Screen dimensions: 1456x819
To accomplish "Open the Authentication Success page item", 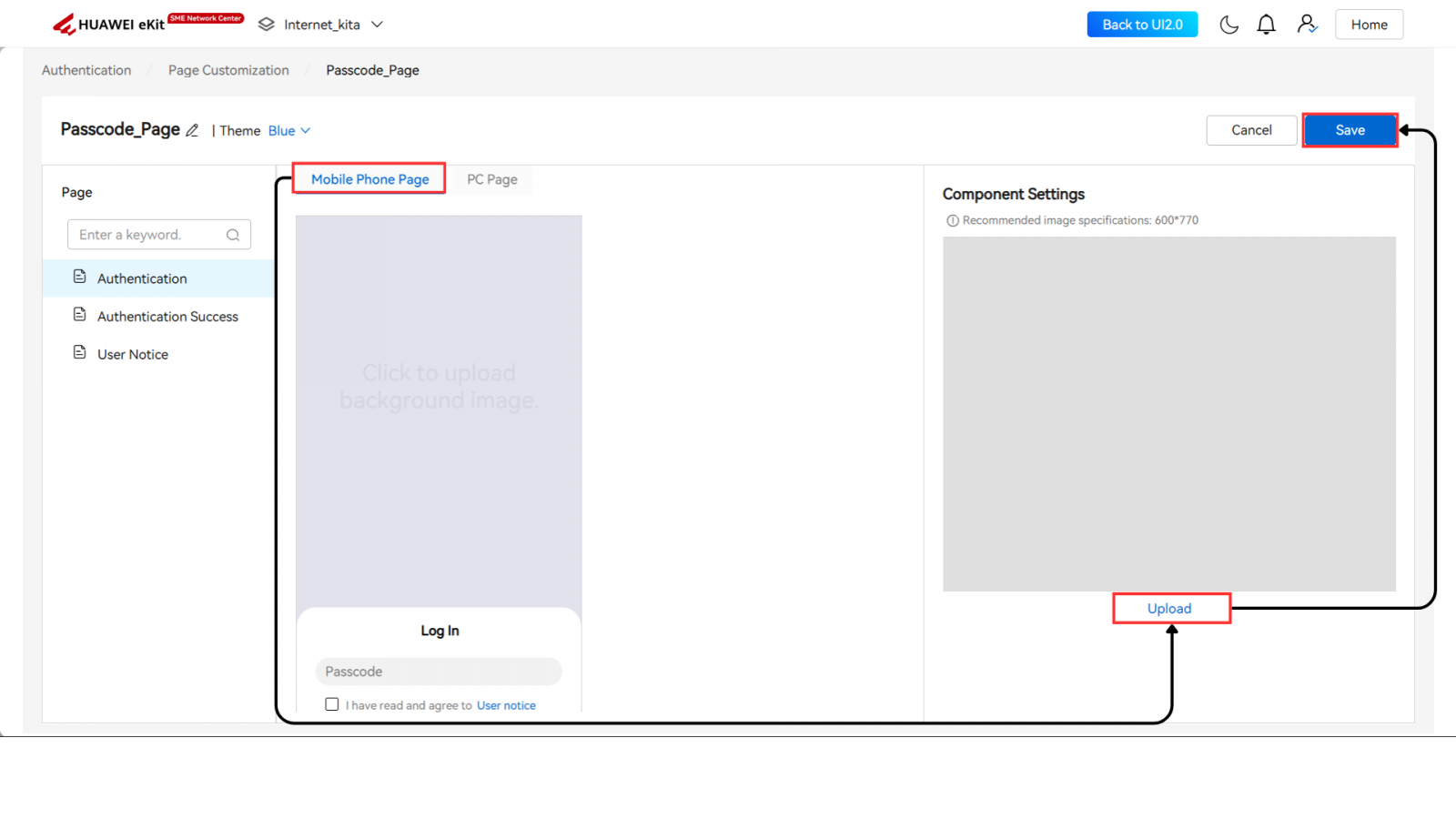I will point(167,317).
